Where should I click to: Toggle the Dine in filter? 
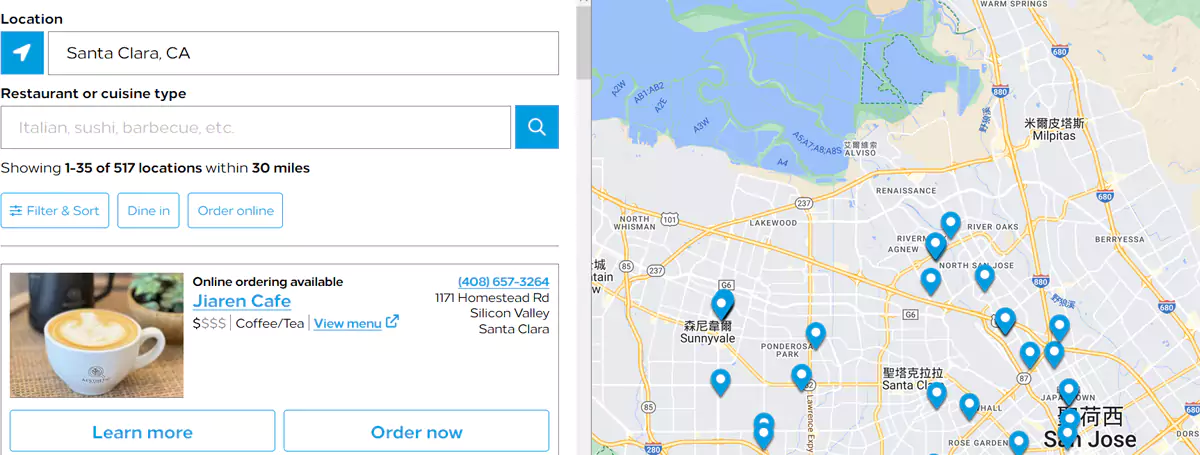(149, 211)
